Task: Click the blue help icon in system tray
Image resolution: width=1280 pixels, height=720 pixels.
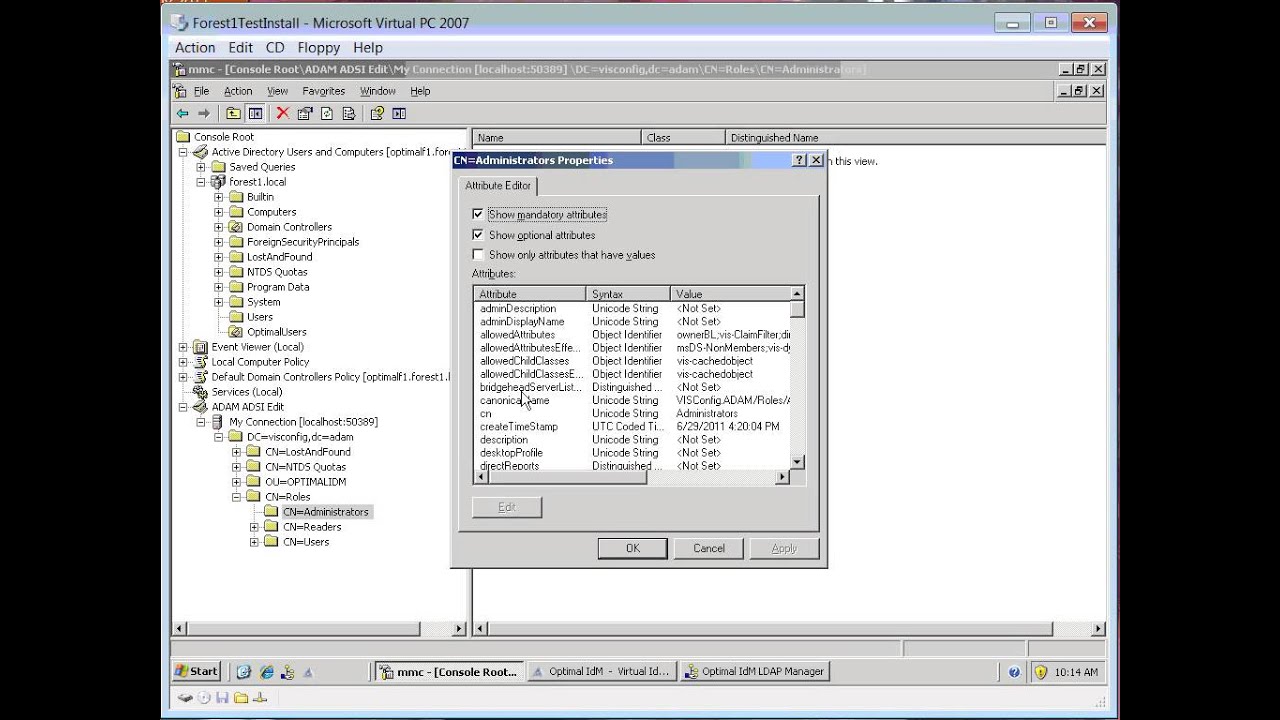Action: point(1014,672)
